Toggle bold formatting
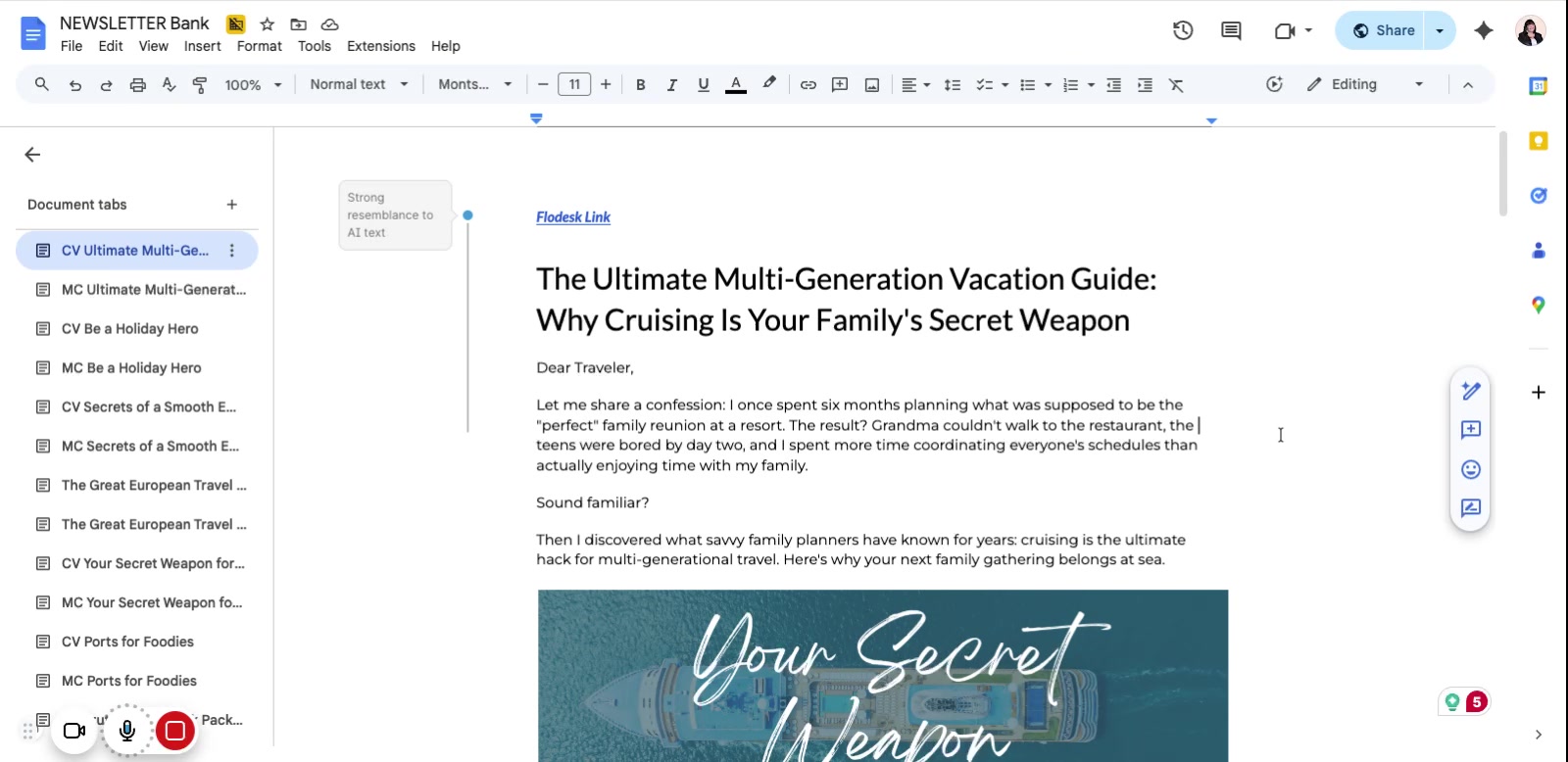The width and height of the screenshot is (1568, 762). [640, 85]
